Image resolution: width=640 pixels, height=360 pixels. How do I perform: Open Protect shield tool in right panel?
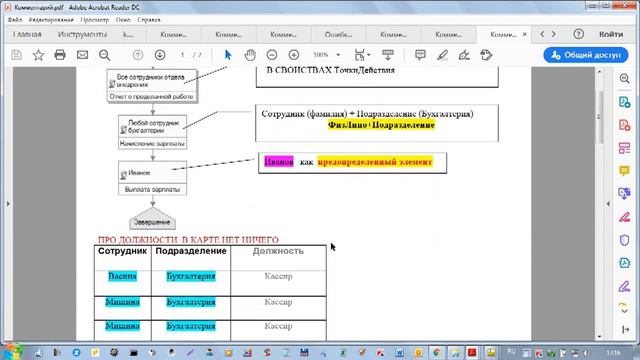pyautogui.click(x=624, y=240)
